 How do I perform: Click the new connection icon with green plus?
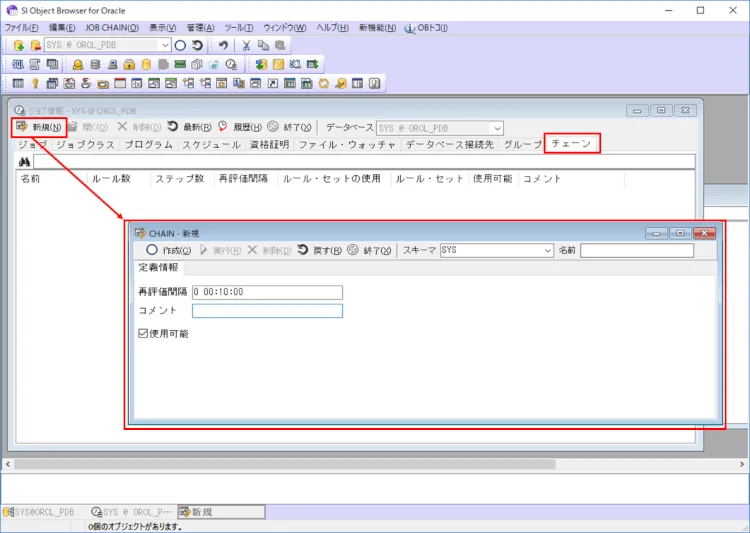coord(19,45)
